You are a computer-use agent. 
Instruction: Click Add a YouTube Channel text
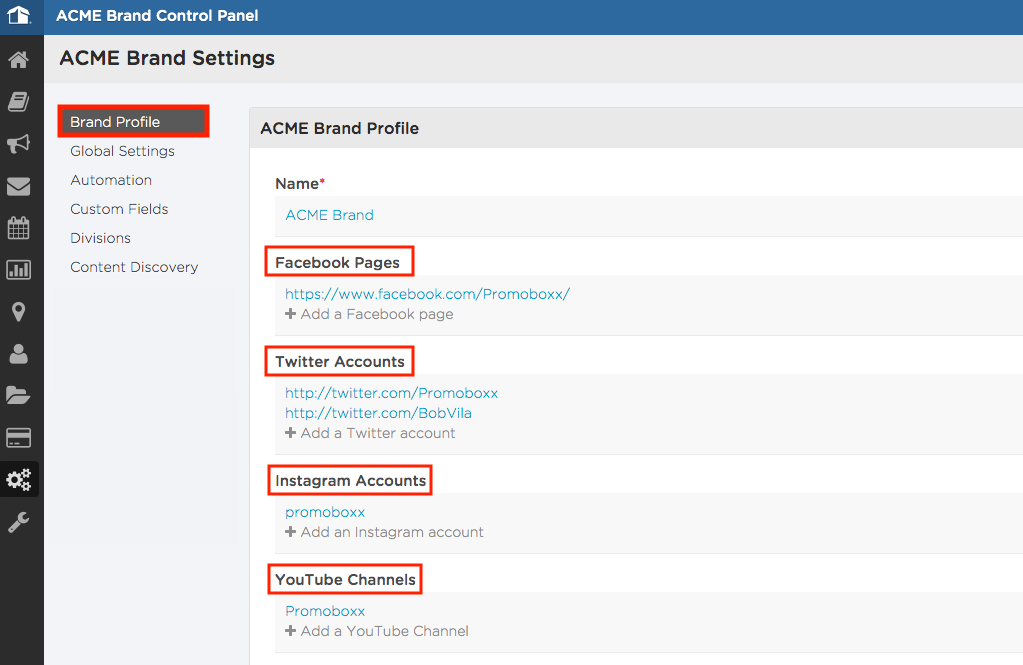click(385, 631)
